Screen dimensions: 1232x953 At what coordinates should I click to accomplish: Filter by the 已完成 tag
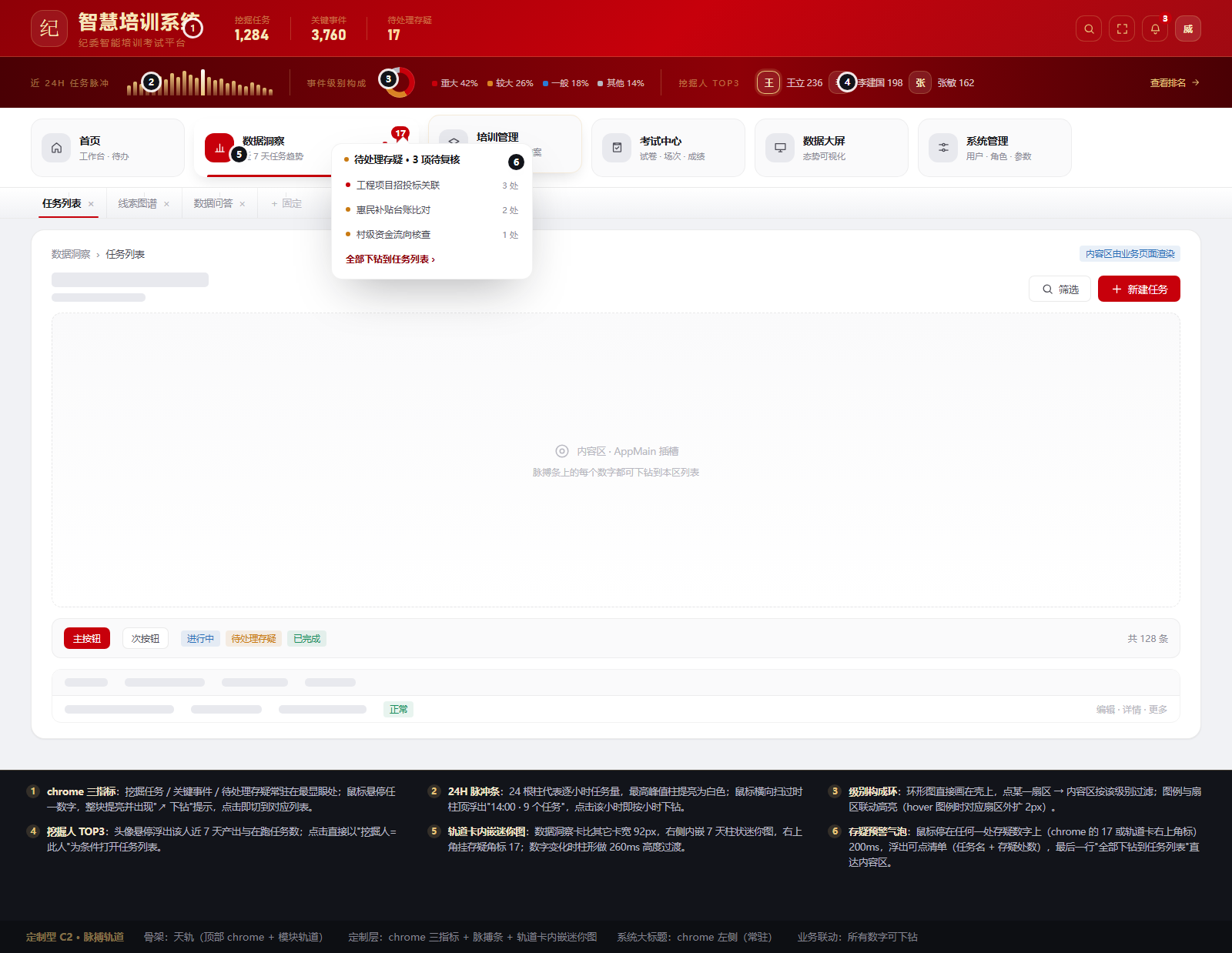(306, 638)
